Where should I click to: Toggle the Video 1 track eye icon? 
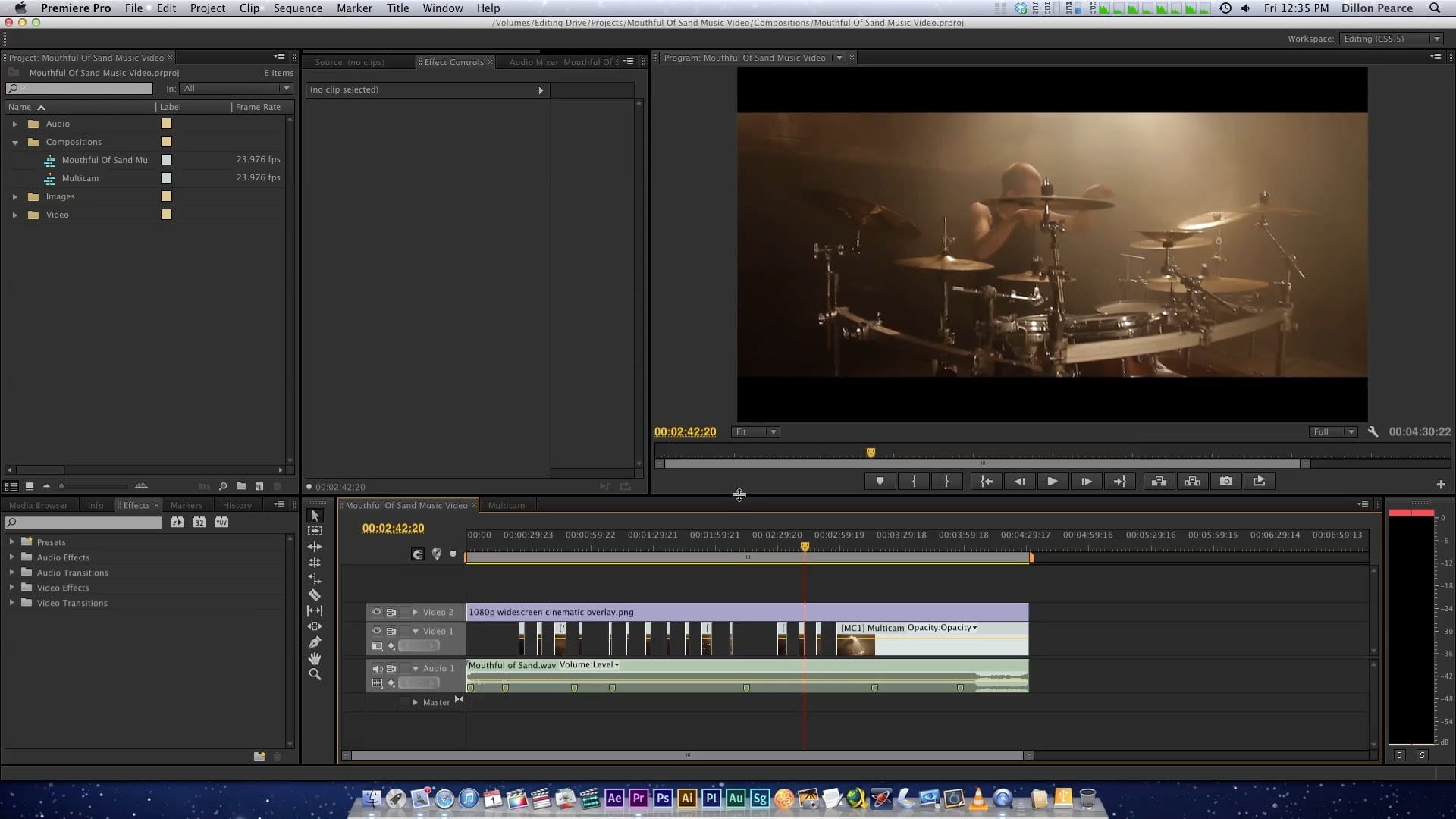[377, 631]
